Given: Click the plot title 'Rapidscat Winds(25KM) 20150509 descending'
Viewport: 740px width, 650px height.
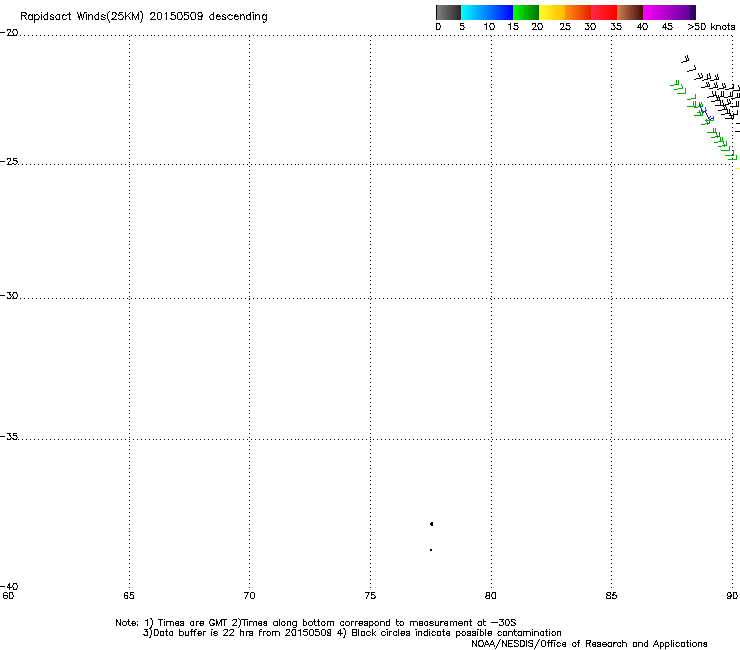Looking at the screenshot, I should [144, 17].
